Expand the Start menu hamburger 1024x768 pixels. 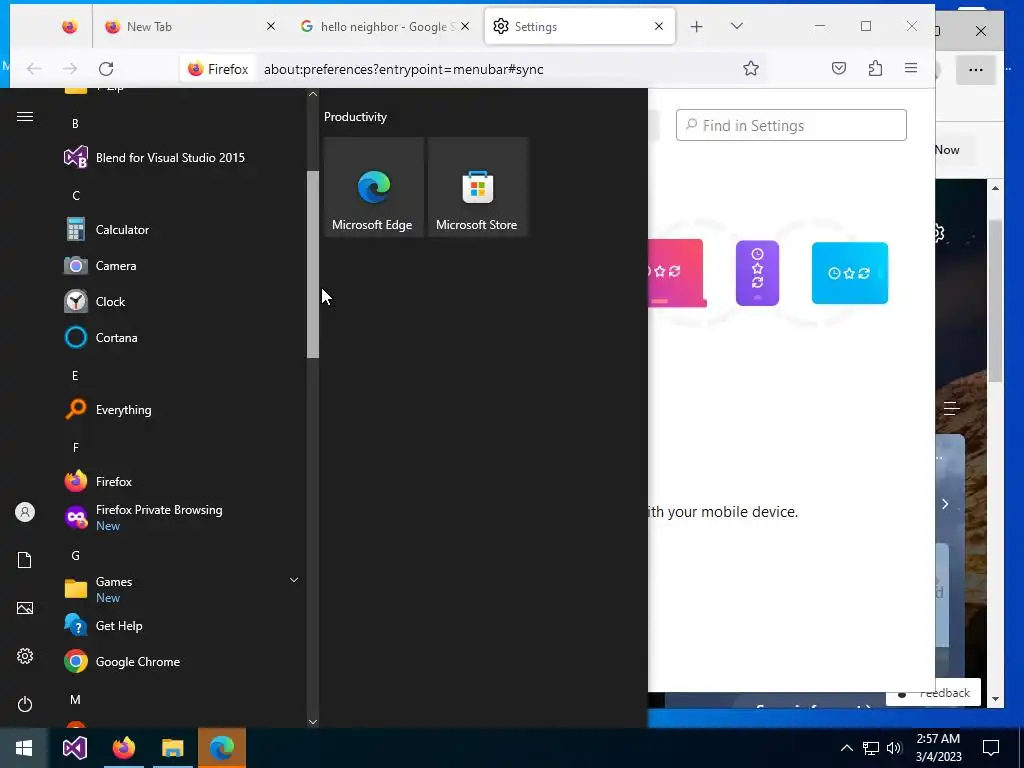point(25,117)
